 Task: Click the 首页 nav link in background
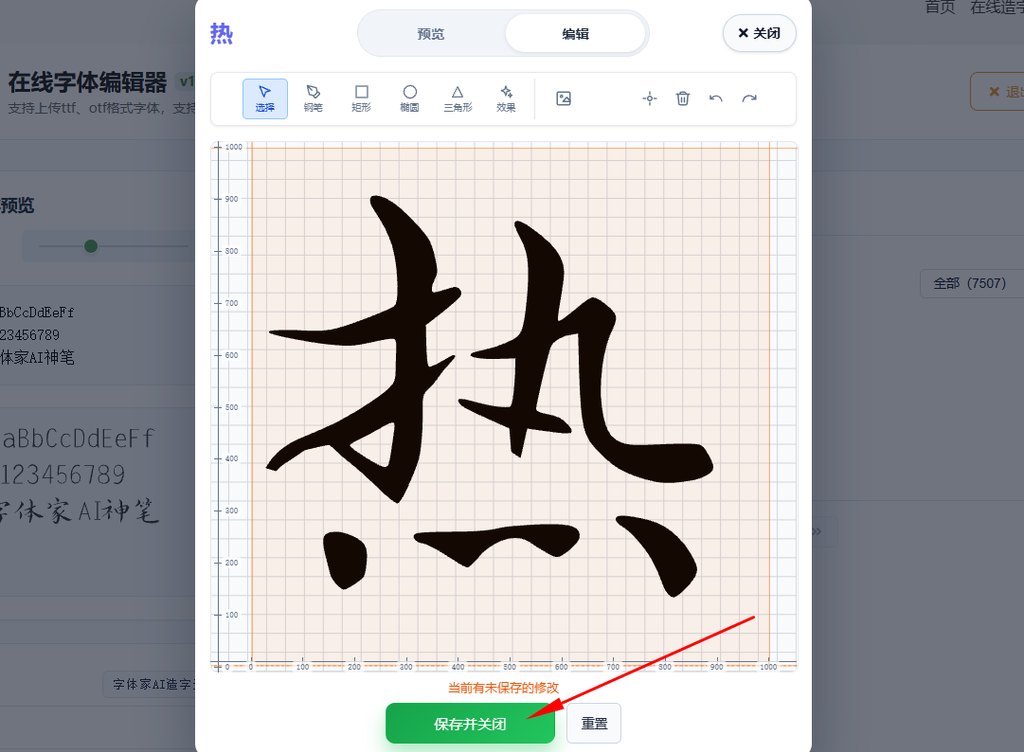940,7
